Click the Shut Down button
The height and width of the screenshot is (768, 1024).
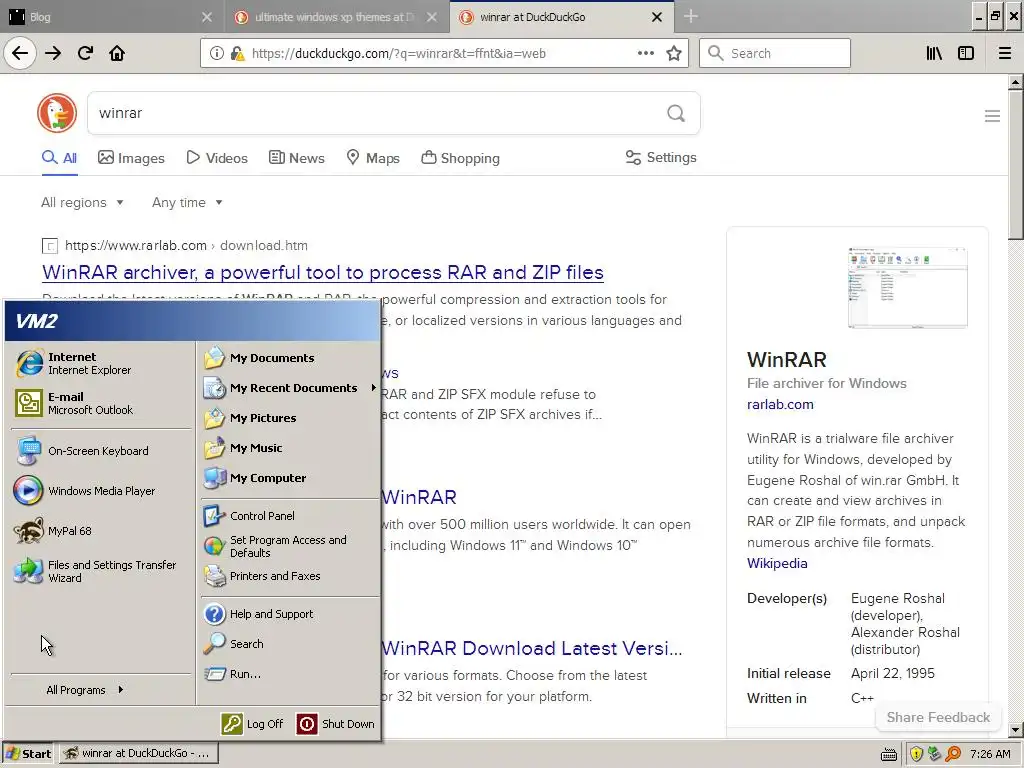pyautogui.click(x=336, y=724)
